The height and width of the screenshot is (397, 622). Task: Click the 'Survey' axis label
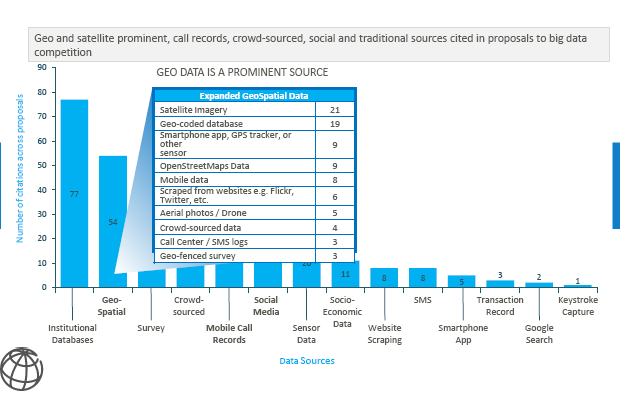click(x=151, y=328)
